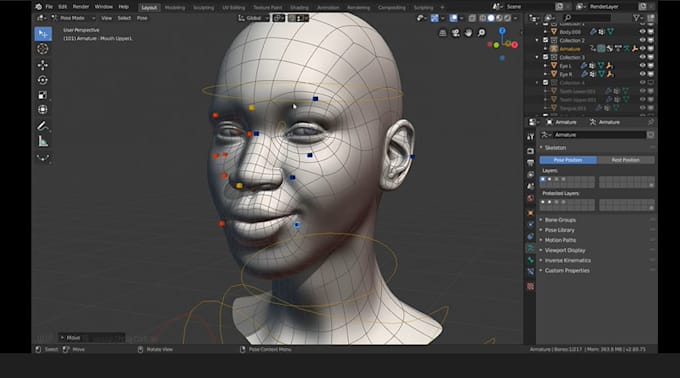Toggle viewport overlays

point(453,18)
